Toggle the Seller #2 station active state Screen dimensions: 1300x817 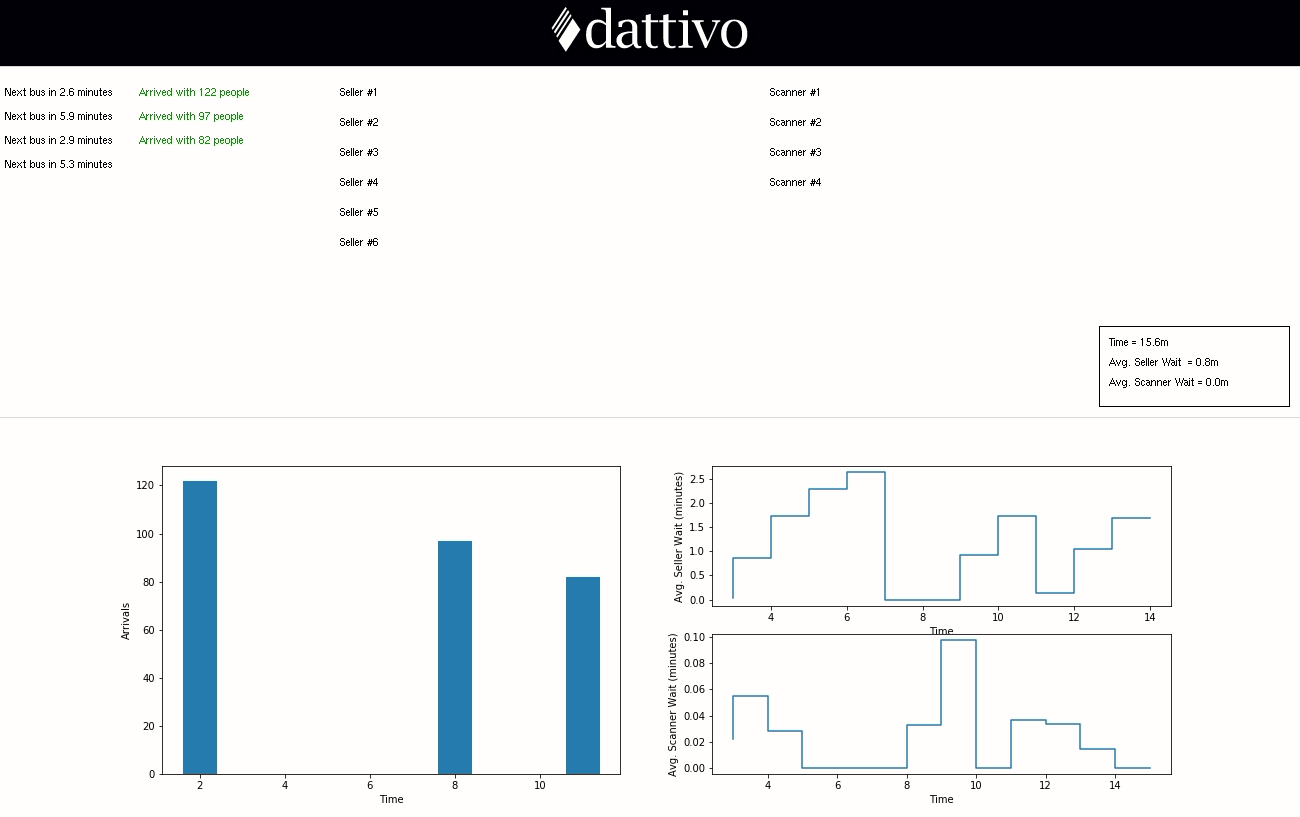point(358,122)
